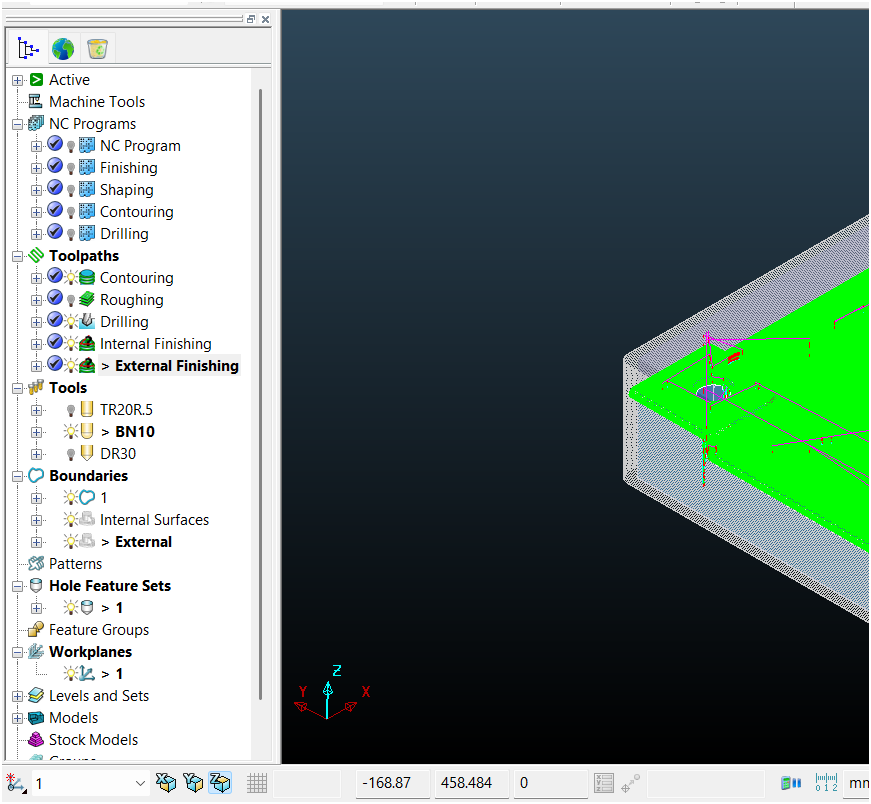Click the Z coordinate field 0
The width and height of the screenshot is (871, 804).
pos(550,783)
